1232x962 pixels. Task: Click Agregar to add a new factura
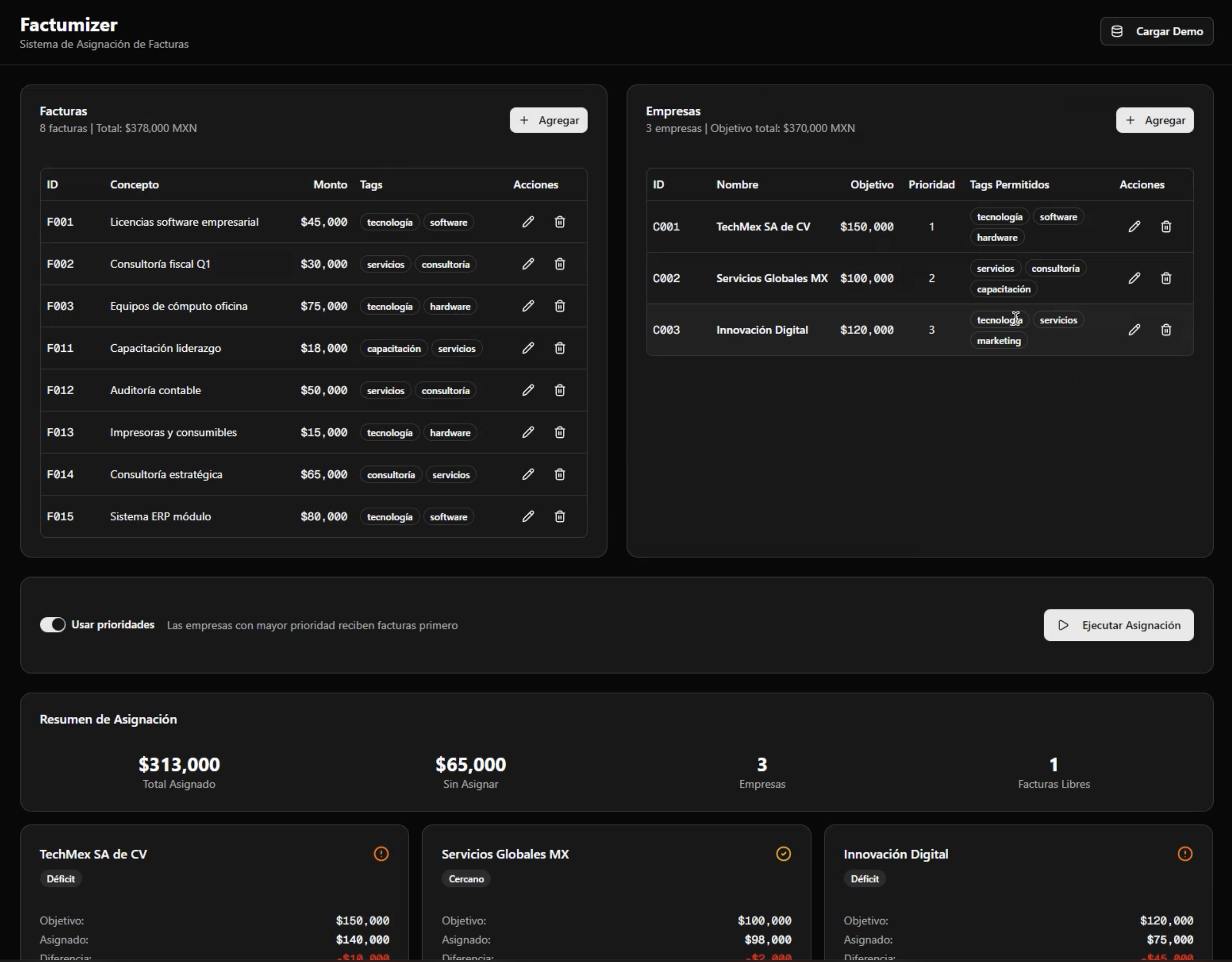coord(548,119)
